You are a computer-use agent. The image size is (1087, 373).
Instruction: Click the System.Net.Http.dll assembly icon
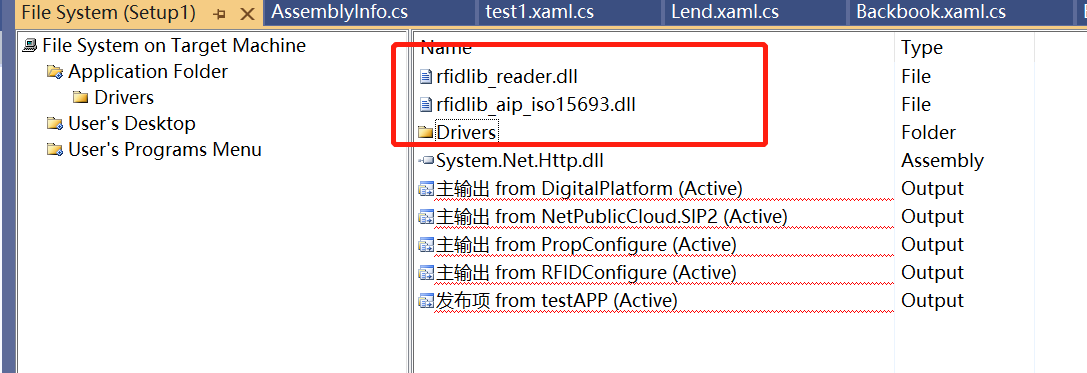pyautogui.click(x=426, y=161)
